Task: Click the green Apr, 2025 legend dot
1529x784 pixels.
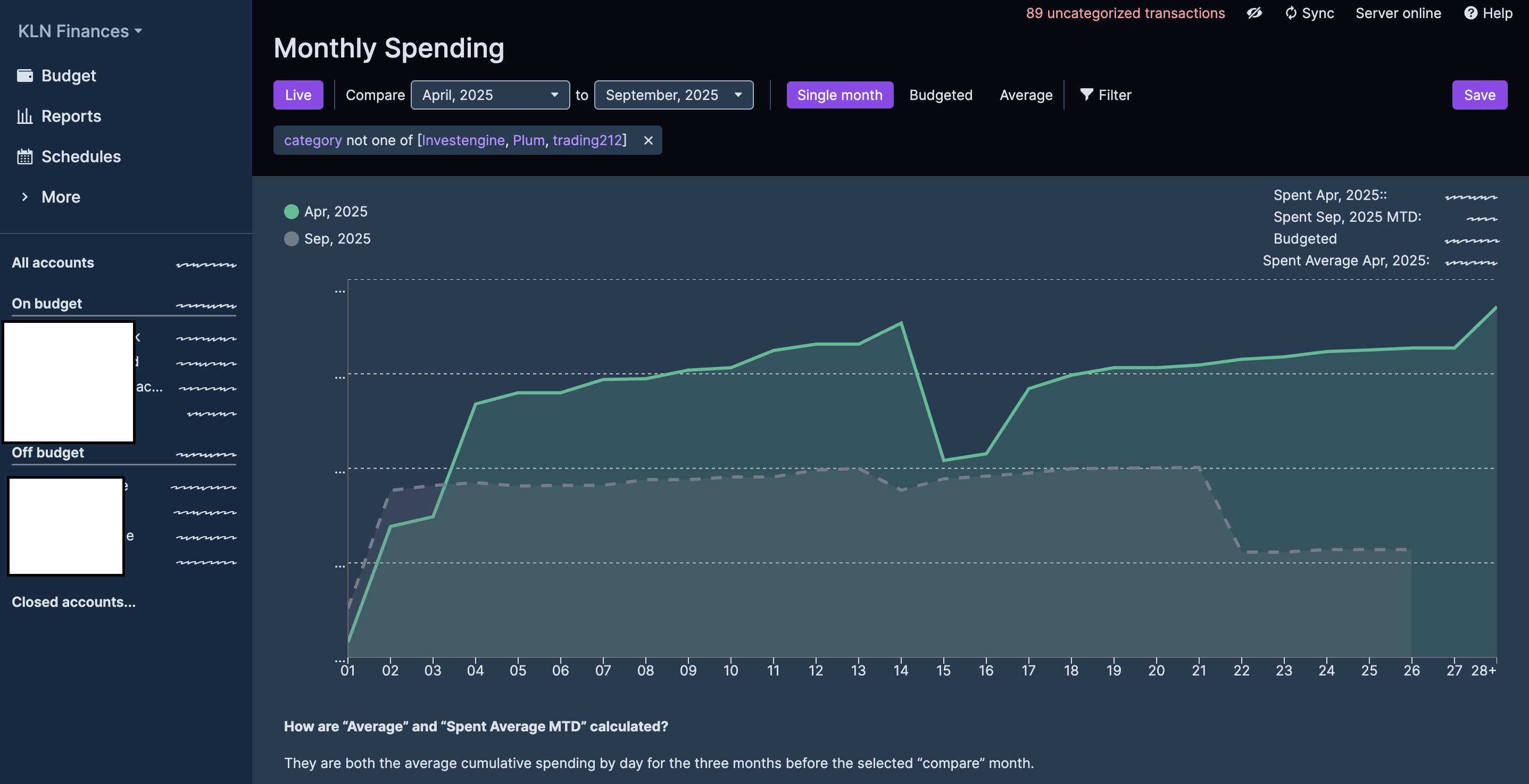Action: click(292, 212)
